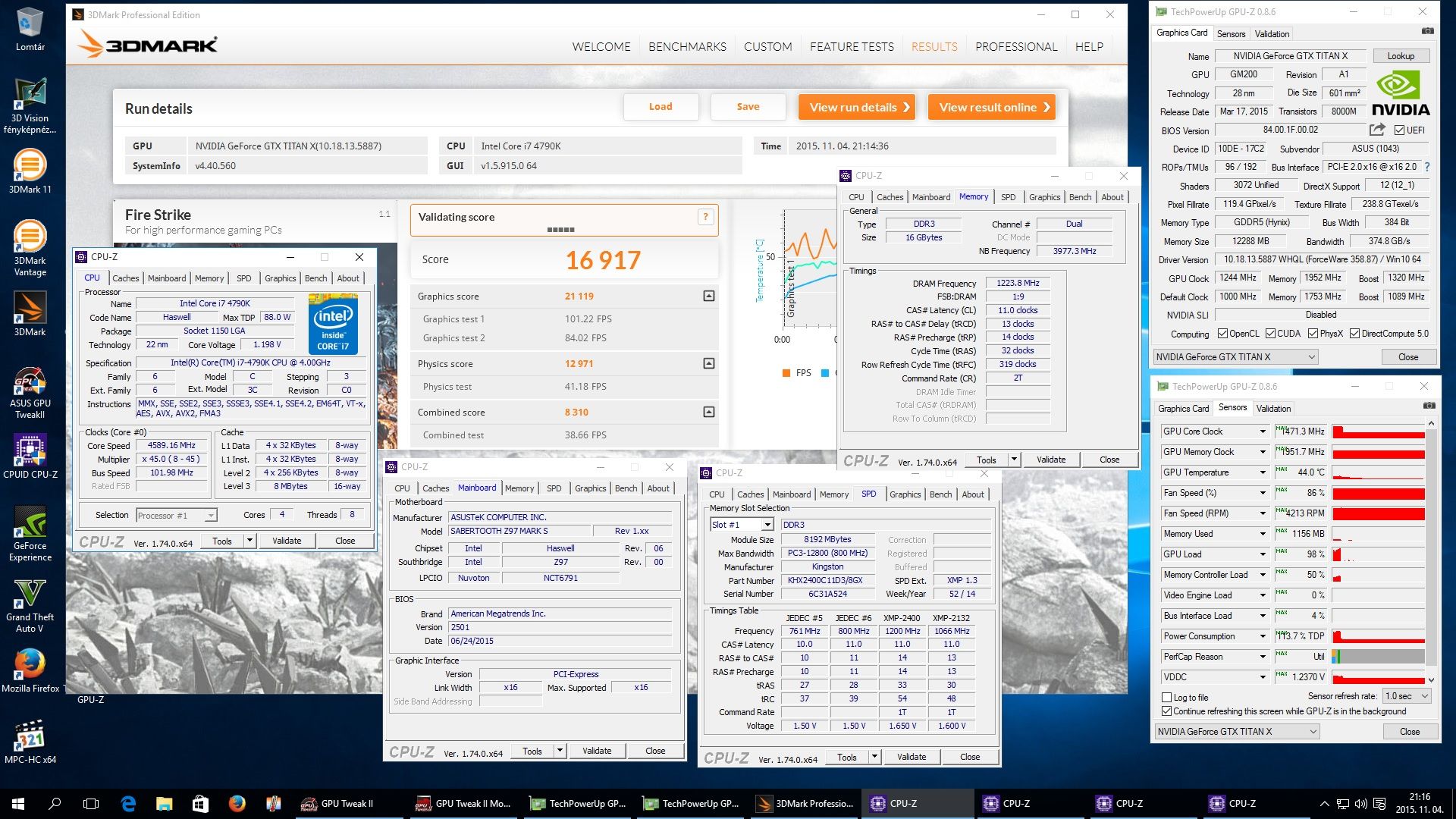Screen dimensions: 1456x819
Task: Click the GPU Load sensor graph
Action: (x=1378, y=554)
